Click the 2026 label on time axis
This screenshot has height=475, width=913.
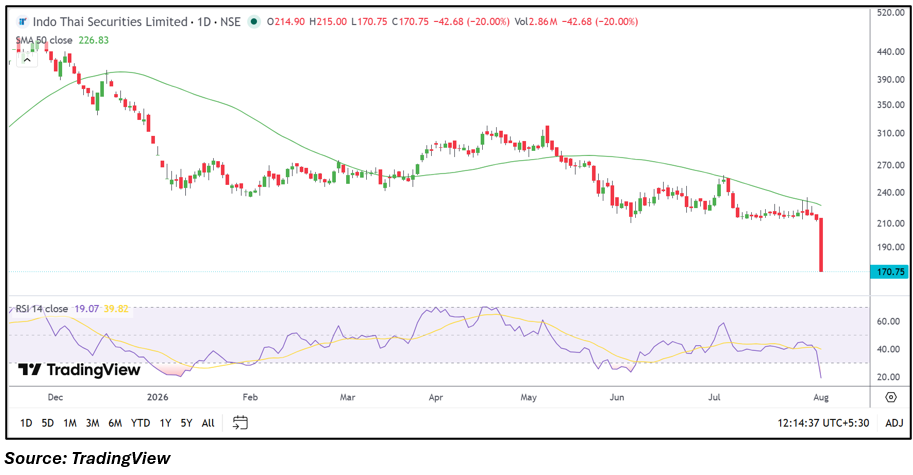point(157,397)
